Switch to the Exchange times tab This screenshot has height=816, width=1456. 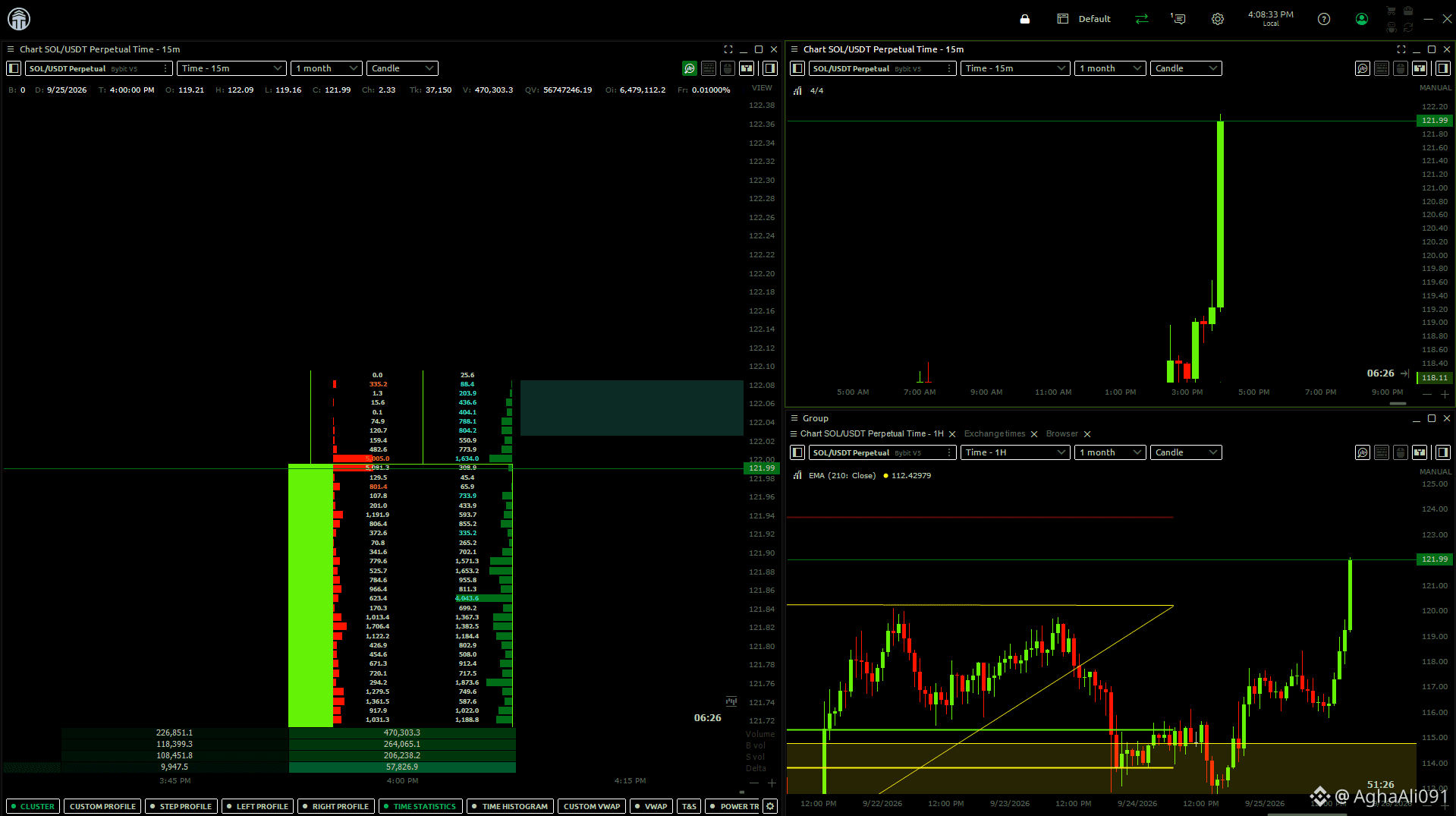994,434
